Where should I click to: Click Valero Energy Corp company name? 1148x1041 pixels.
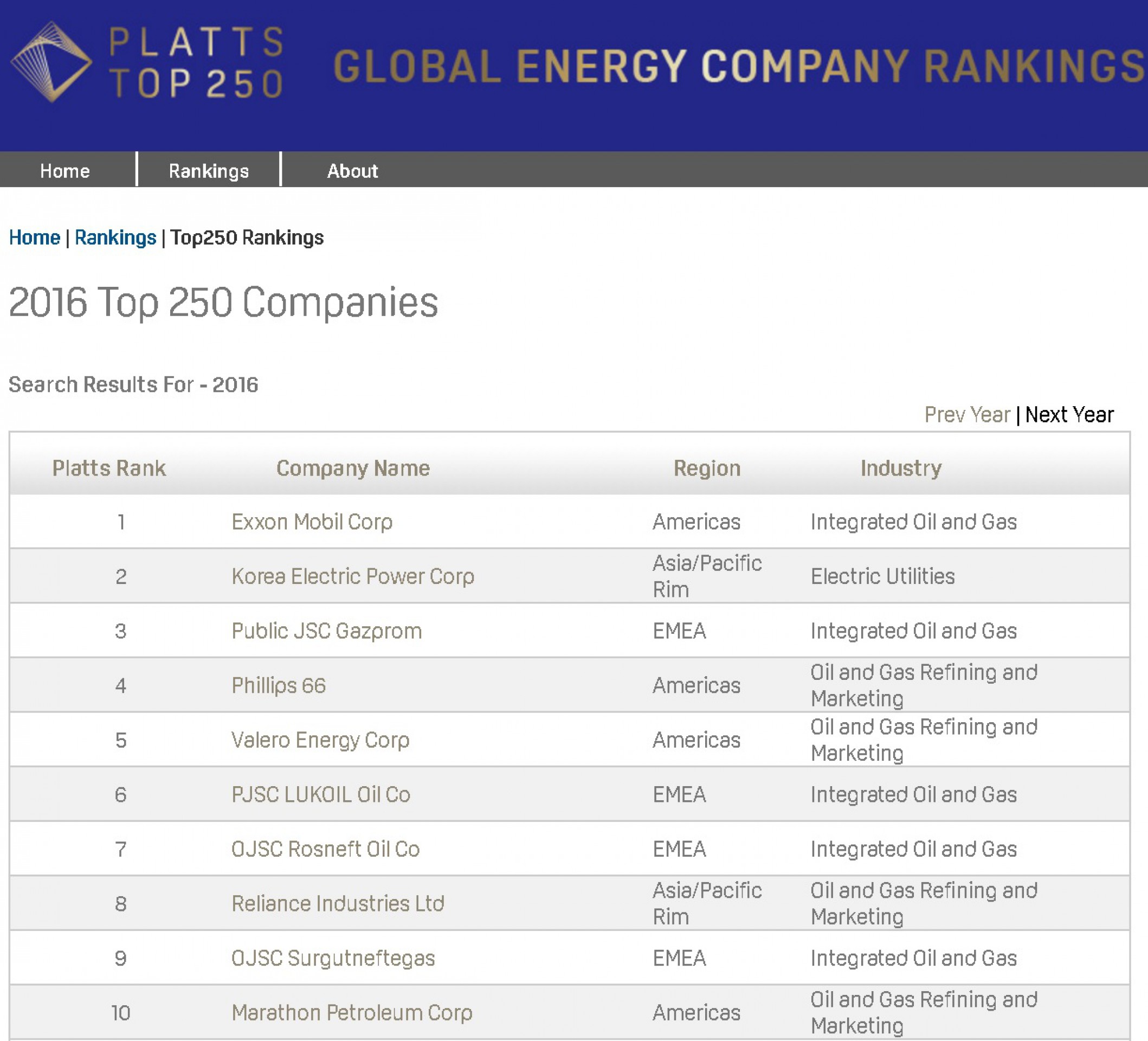tap(320, 740)
